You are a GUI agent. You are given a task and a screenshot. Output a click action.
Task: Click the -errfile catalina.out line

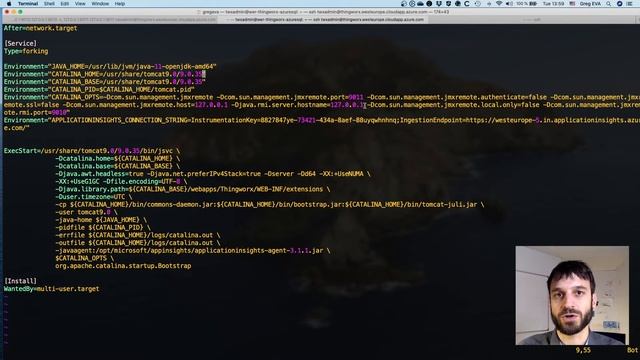click(138, 235)
